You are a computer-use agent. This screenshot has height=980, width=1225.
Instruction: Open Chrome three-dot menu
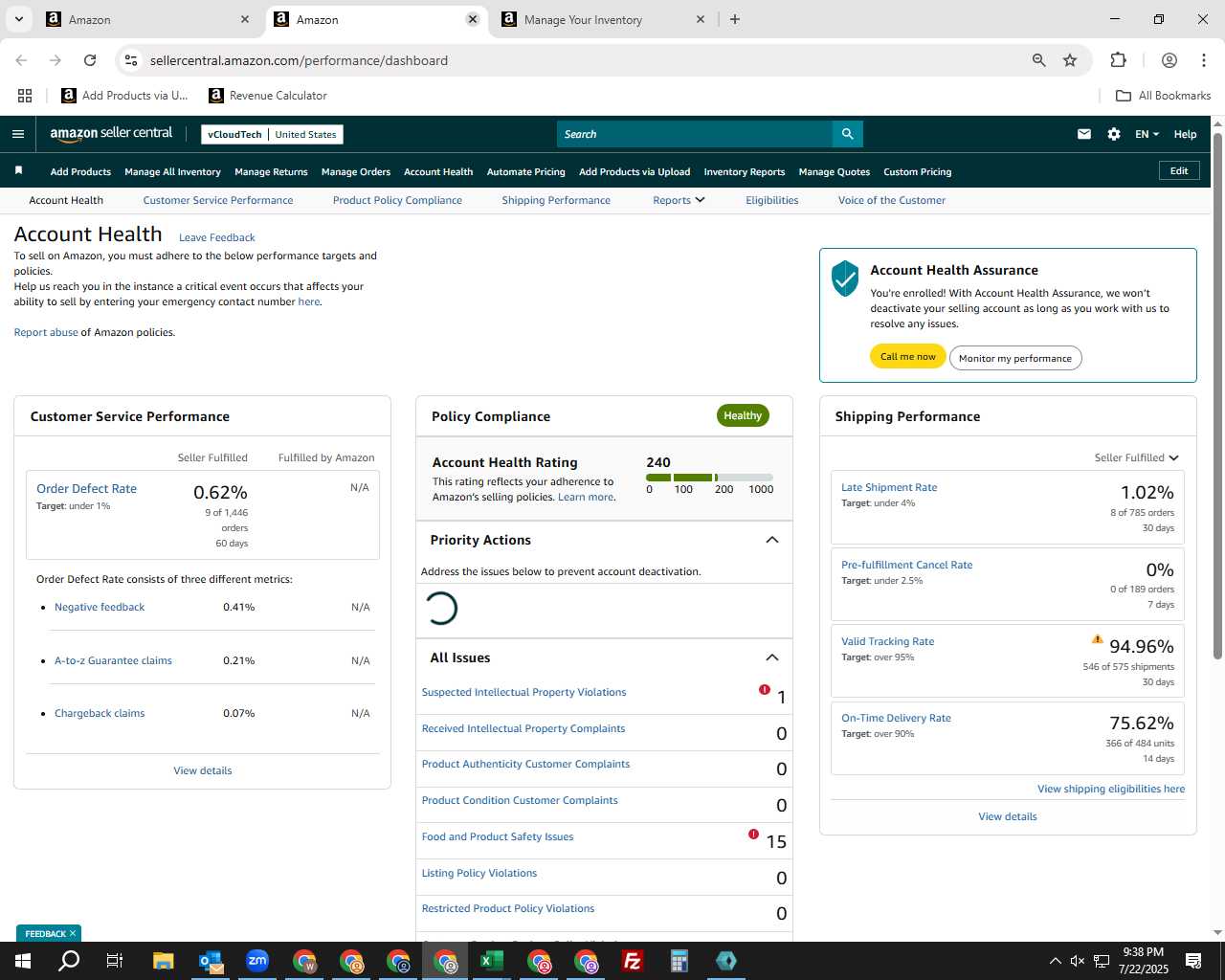[1204, 60]
